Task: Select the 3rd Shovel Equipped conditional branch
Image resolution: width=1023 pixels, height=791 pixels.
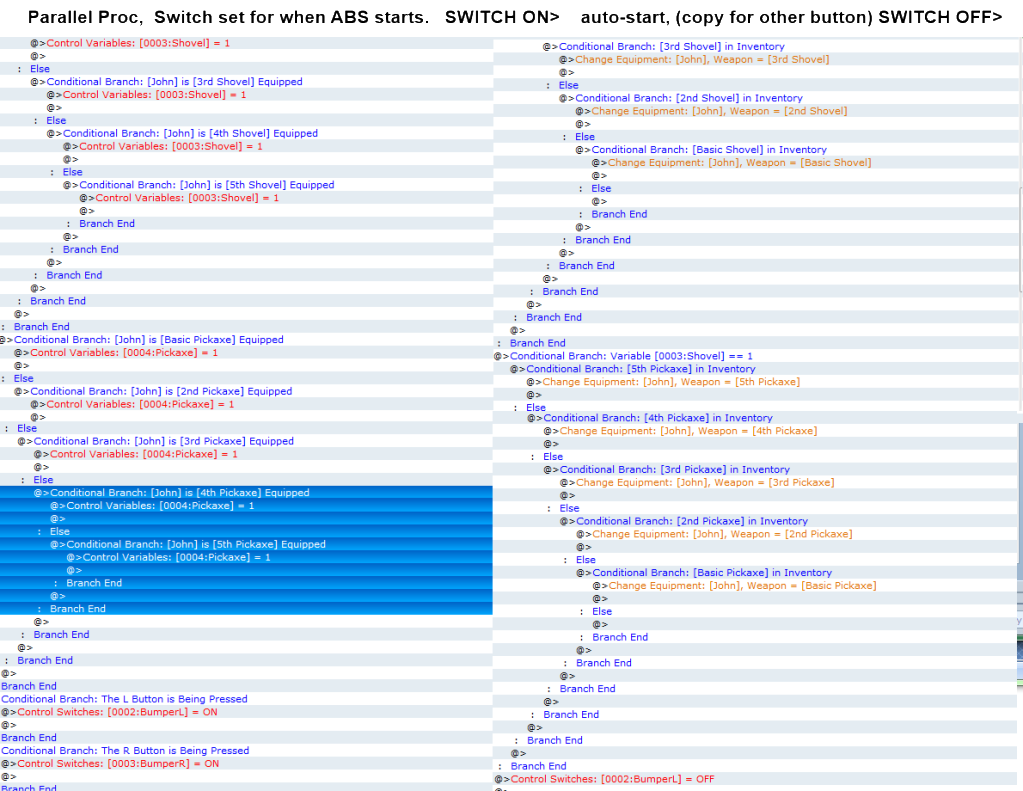Action: pyautogui.click(x=174, y=82)
